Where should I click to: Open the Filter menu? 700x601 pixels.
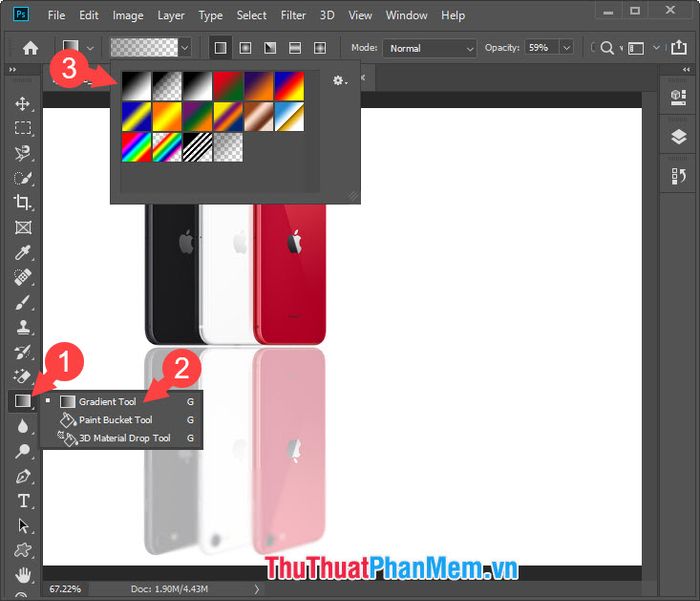(293, 15)
